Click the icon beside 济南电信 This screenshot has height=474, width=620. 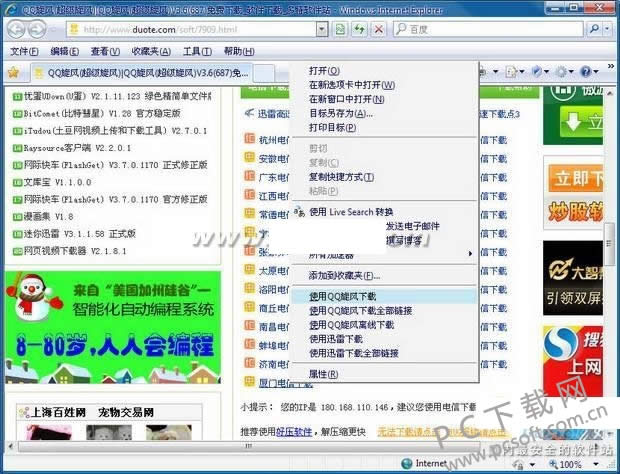tap(250, 363)
